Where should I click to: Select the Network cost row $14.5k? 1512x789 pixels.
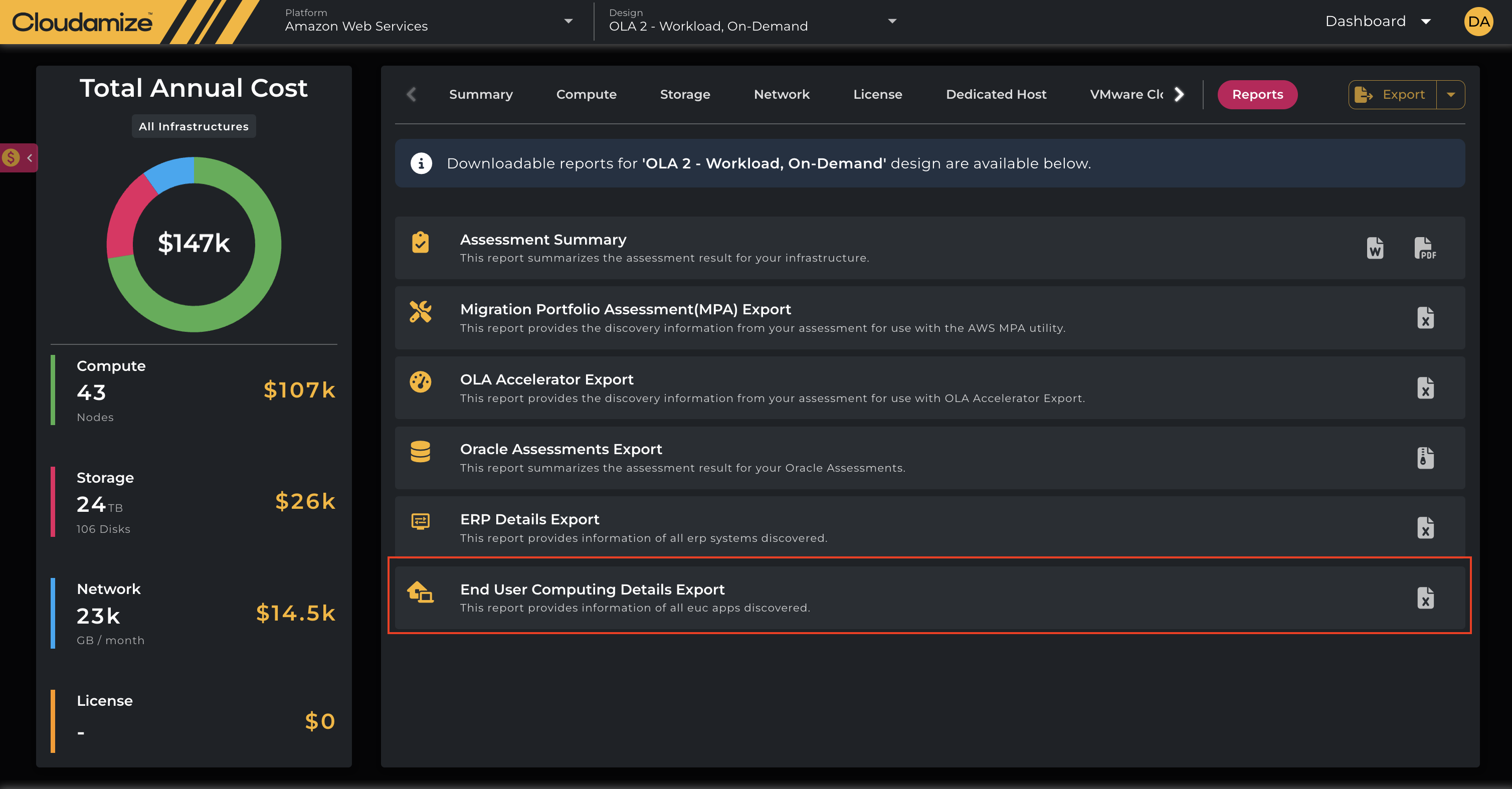pyautogui.click(x=194, y=614)
